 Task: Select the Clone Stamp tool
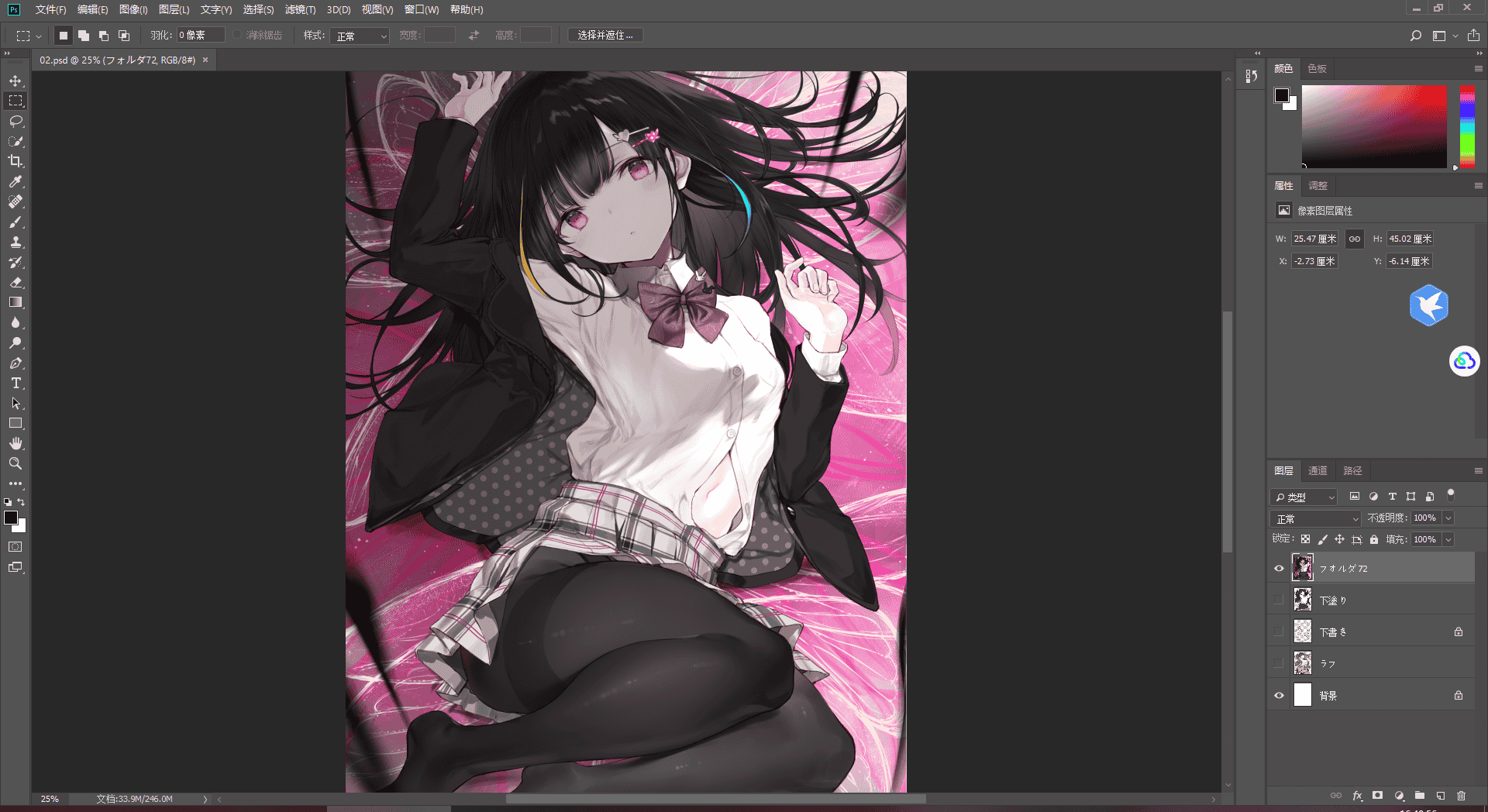[x=15, y=242]
